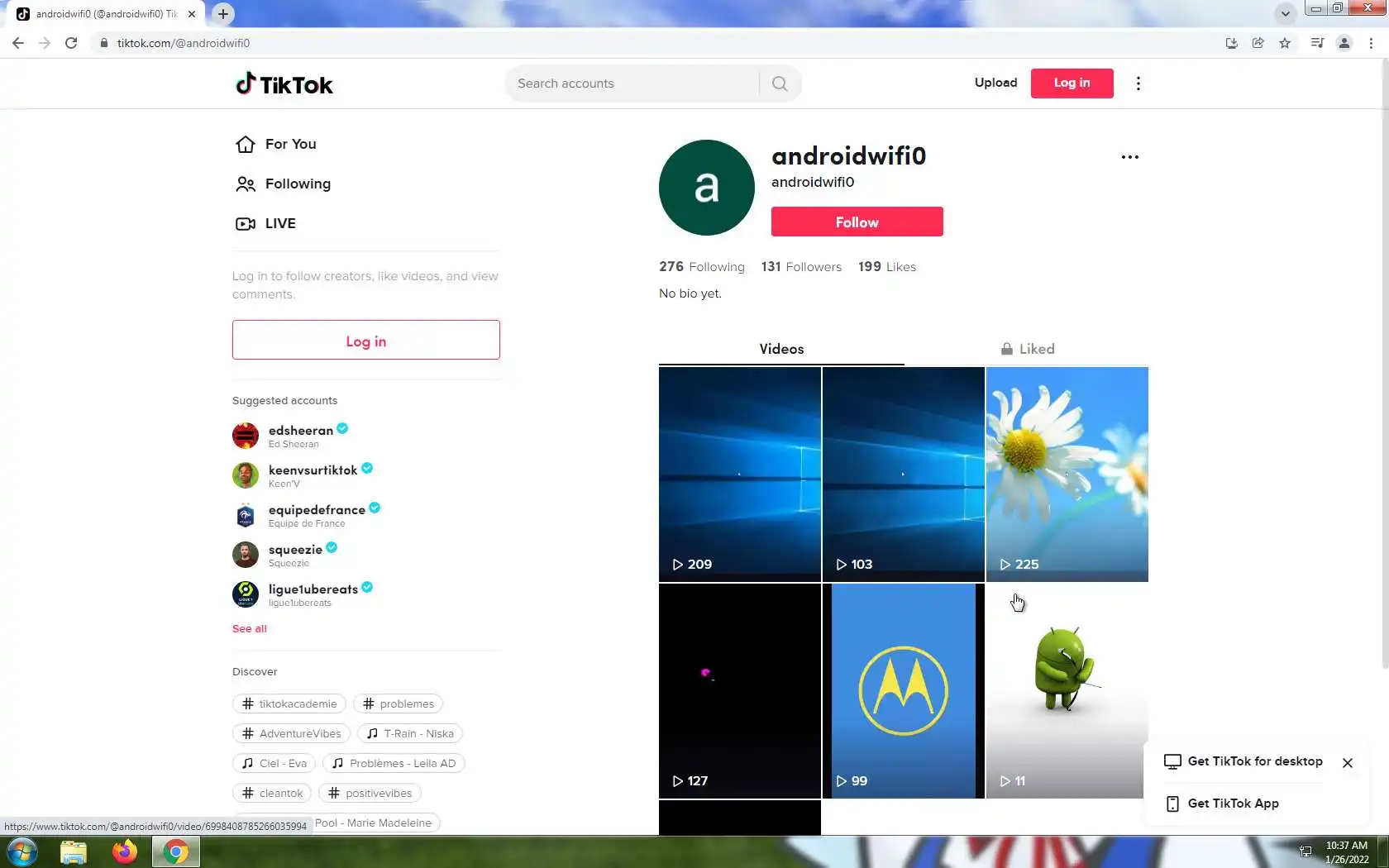Click the androidwifi0 profile avatar

(707, 188)
